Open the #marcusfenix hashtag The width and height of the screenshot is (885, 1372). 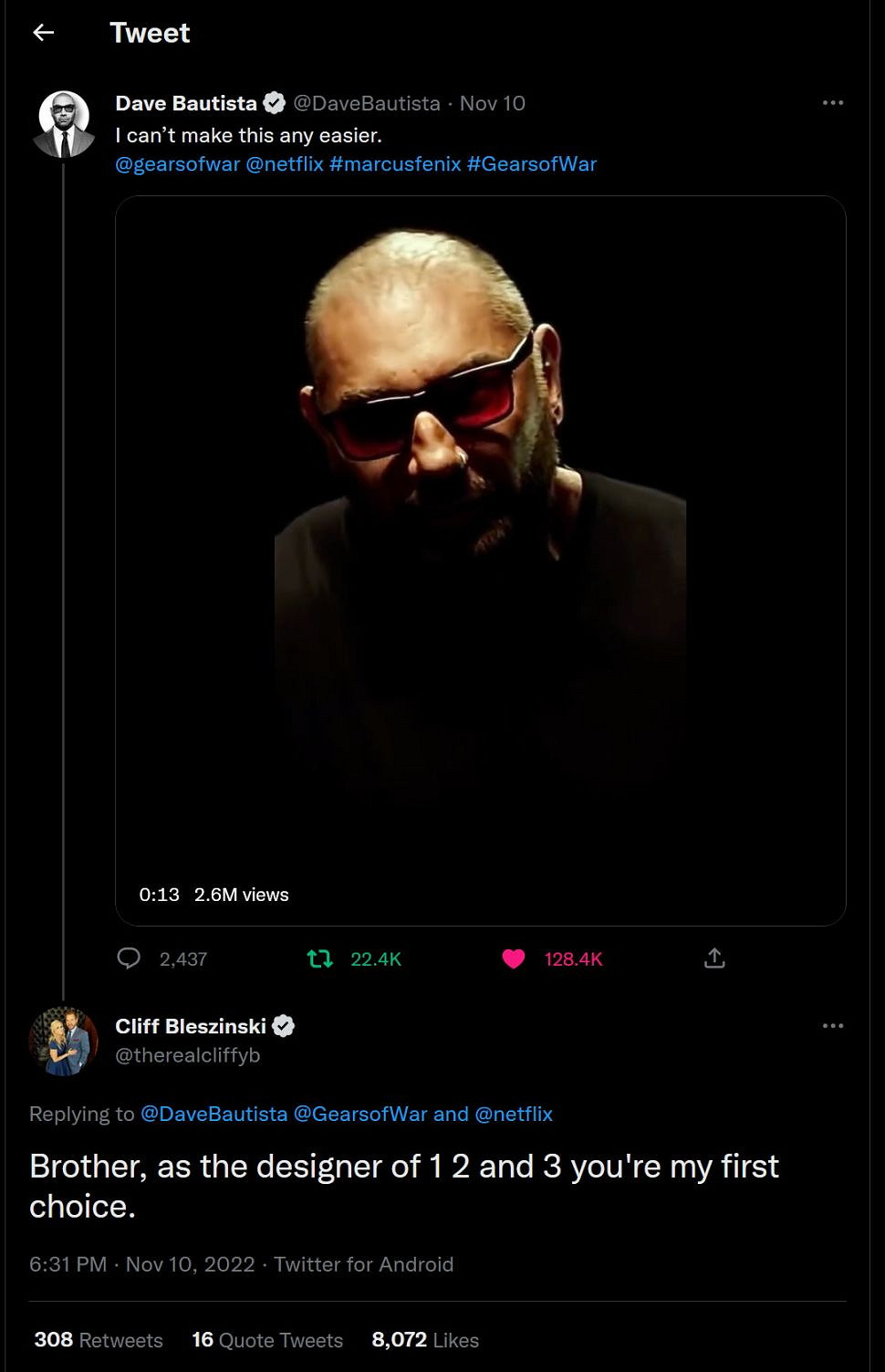tap(395, 164)
